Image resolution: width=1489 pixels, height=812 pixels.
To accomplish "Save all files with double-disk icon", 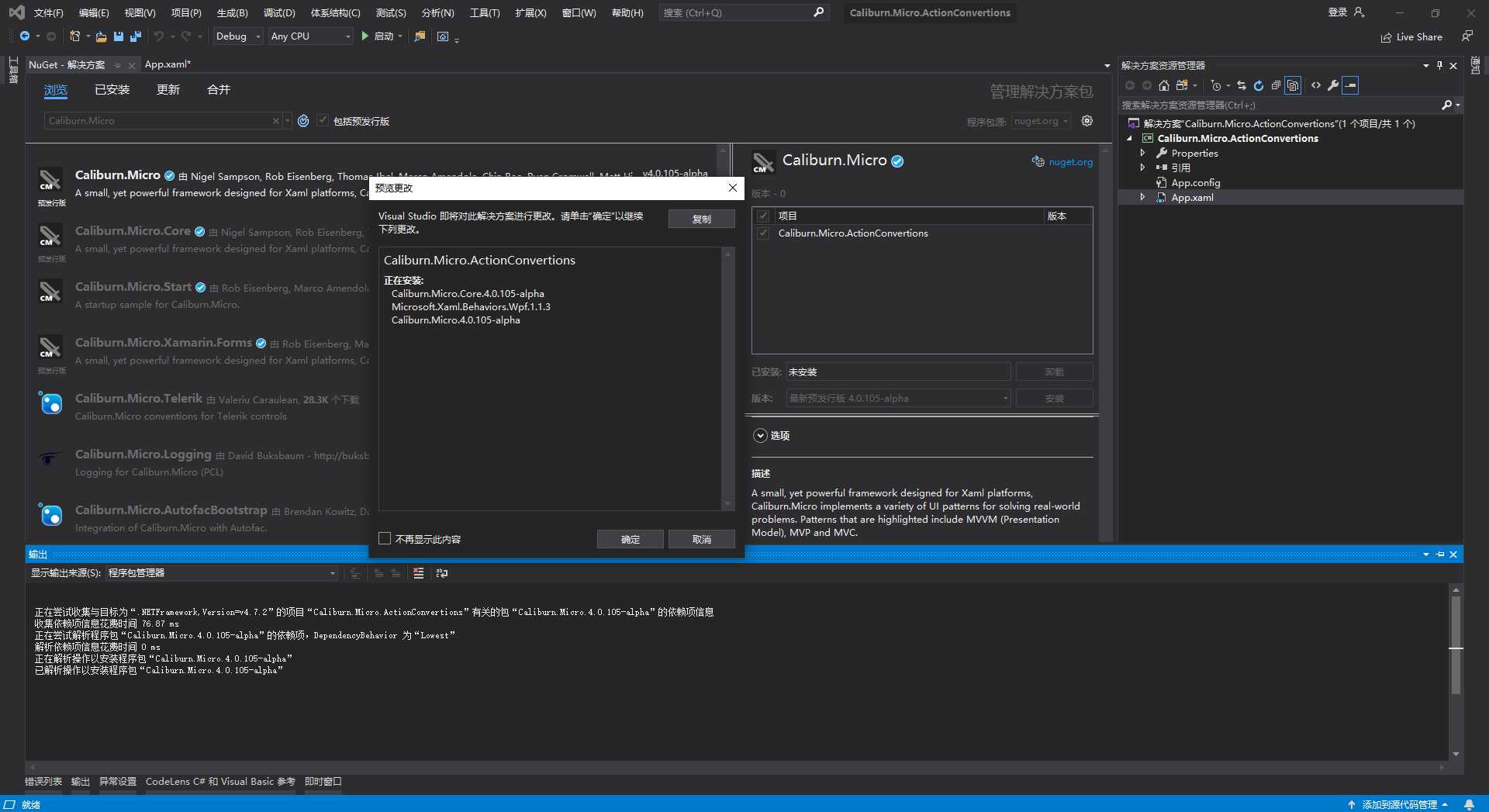I will [136, 36].
